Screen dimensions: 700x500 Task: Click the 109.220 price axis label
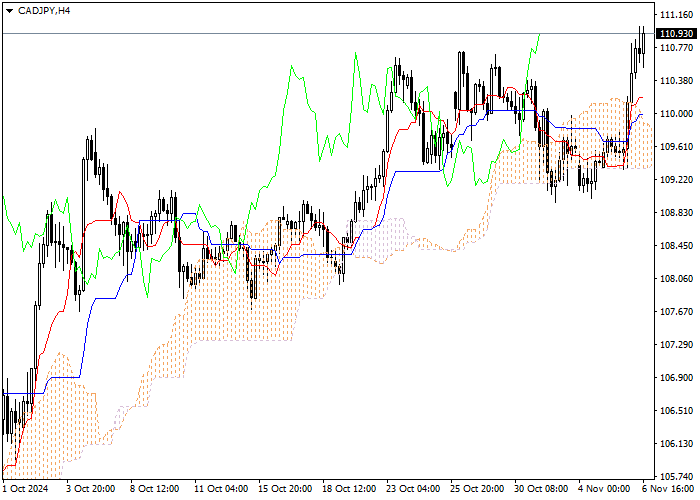676,180
